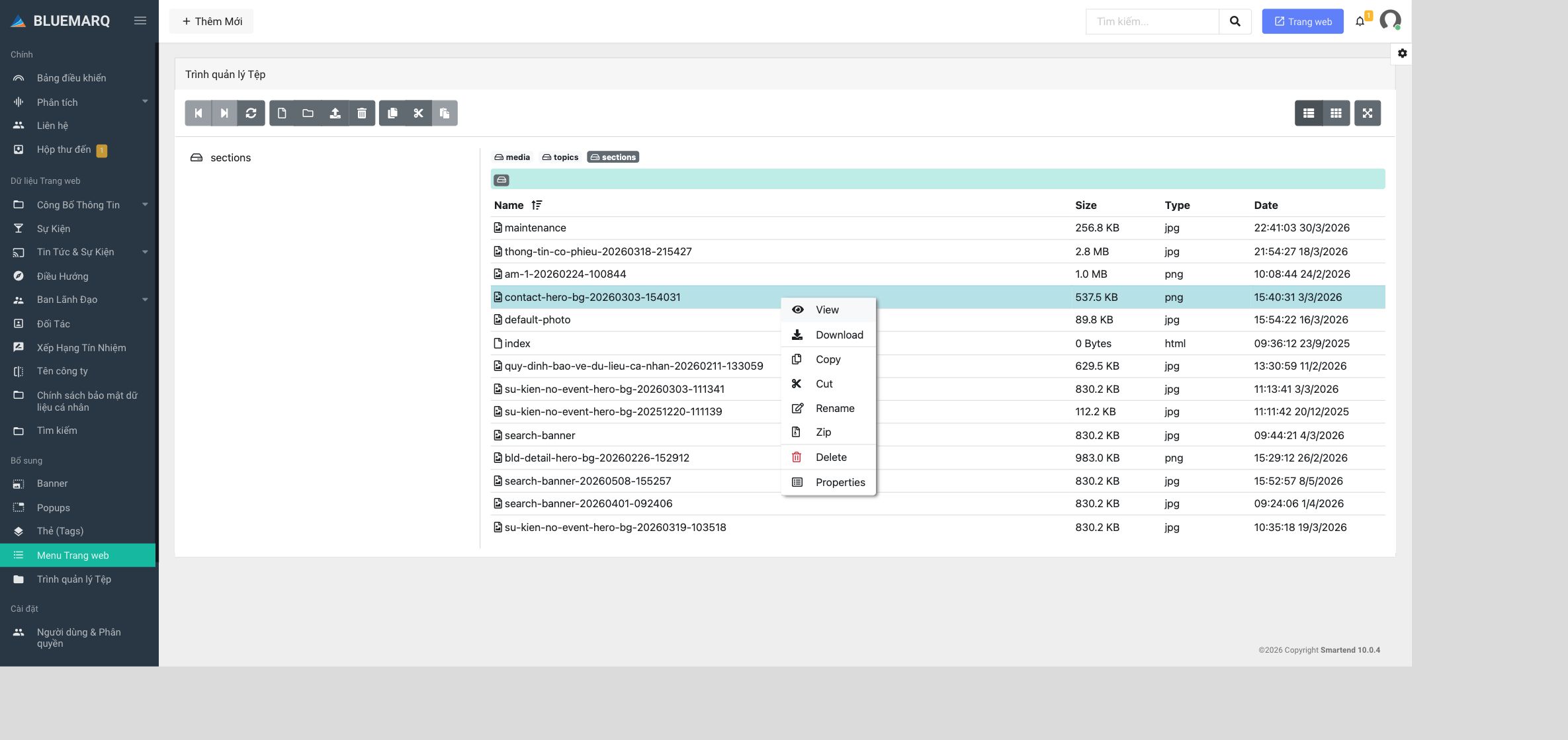Image resolution: width=1568 pixels, height=740 pixels.
Task: Create a new folder with folder icon
Action: [308, 113]
